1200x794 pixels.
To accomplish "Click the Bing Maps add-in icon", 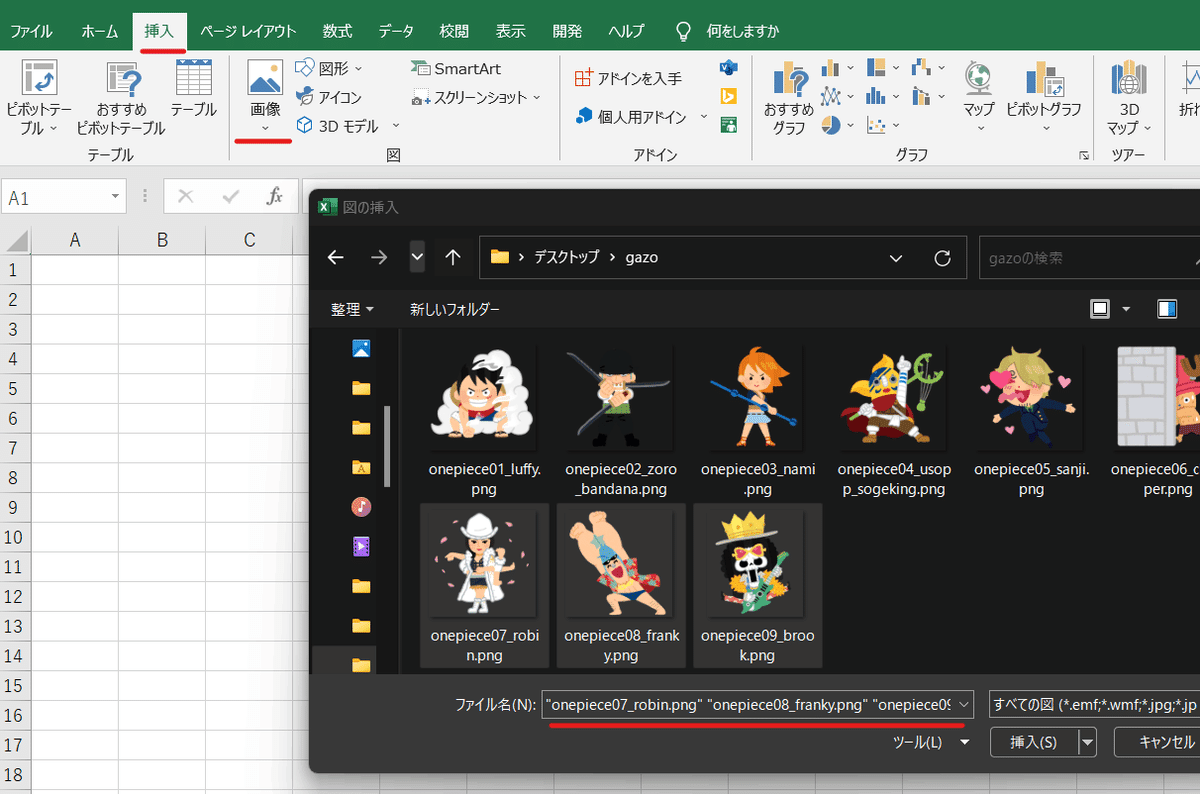I will point(729,96).
